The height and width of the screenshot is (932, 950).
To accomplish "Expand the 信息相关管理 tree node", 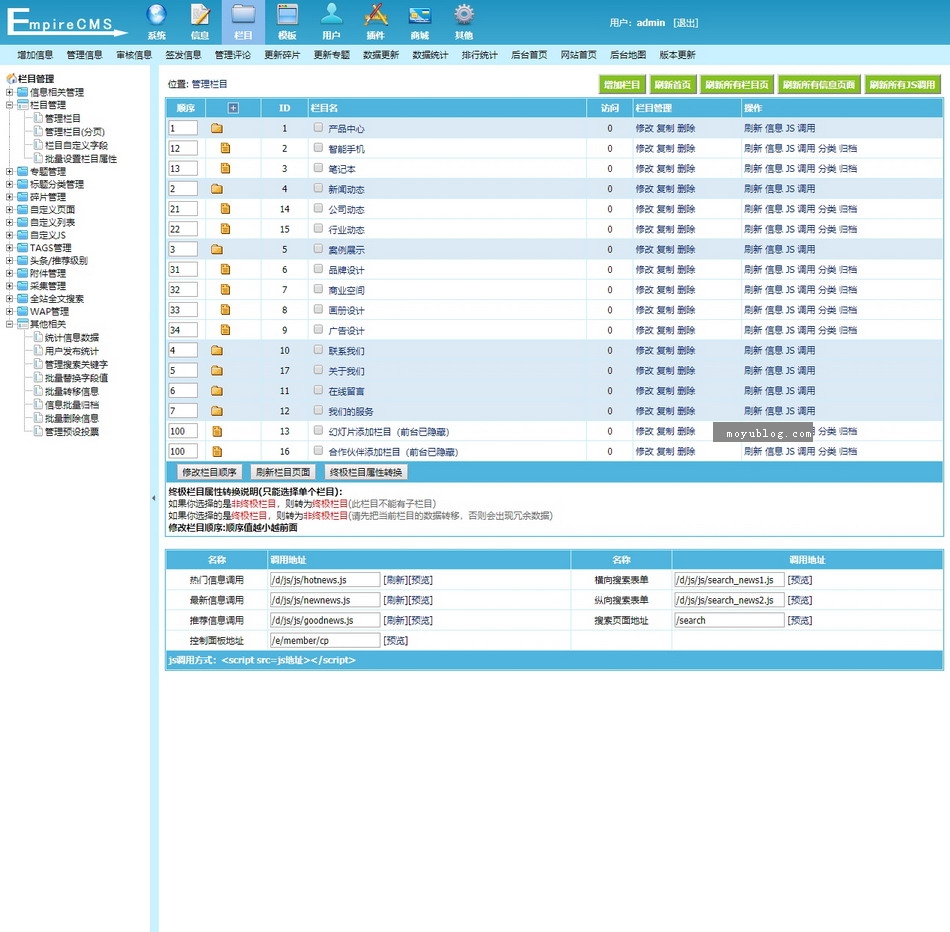I will [9, 92].
